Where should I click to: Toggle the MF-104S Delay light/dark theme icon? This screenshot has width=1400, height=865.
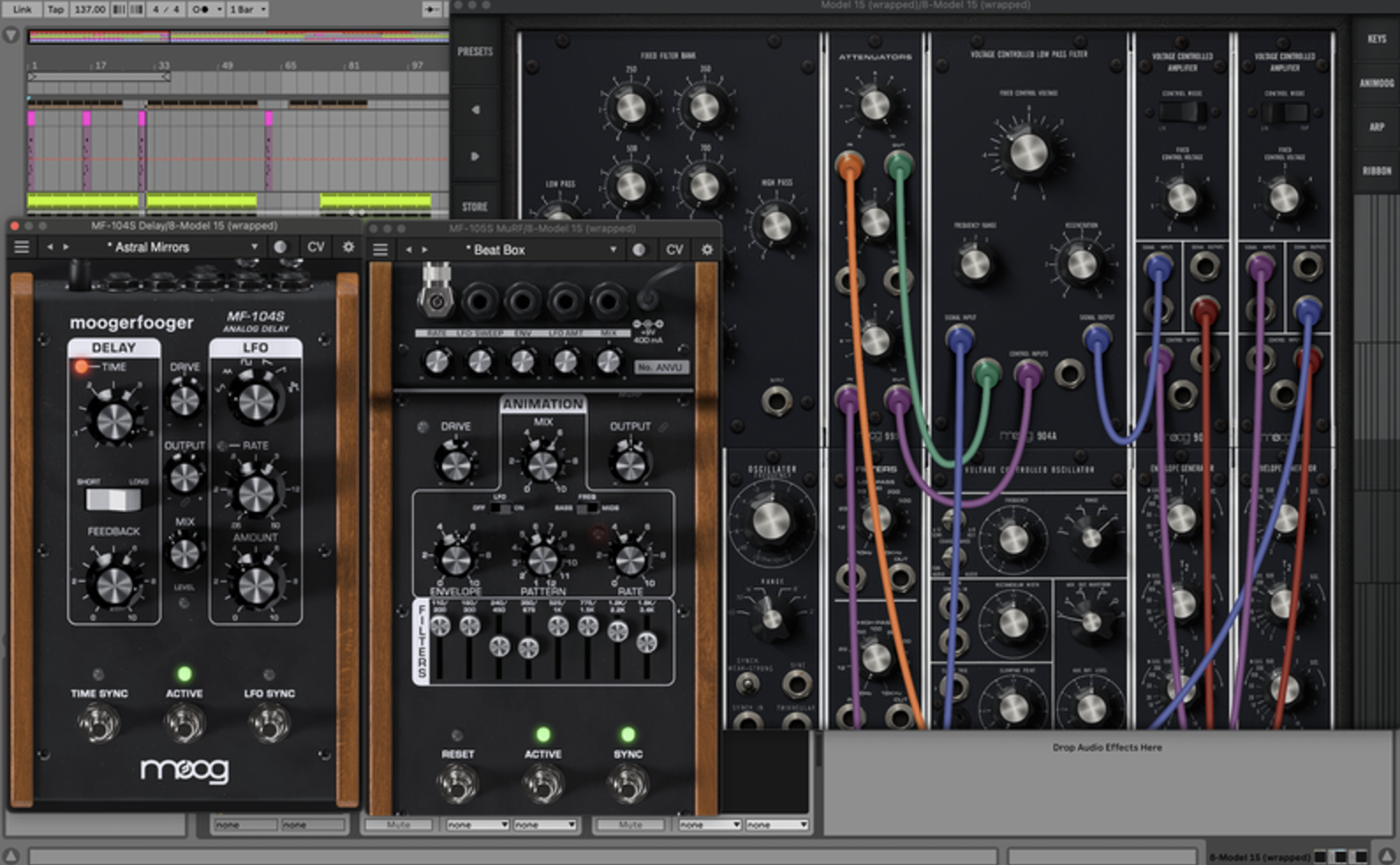tap(280, 248)
